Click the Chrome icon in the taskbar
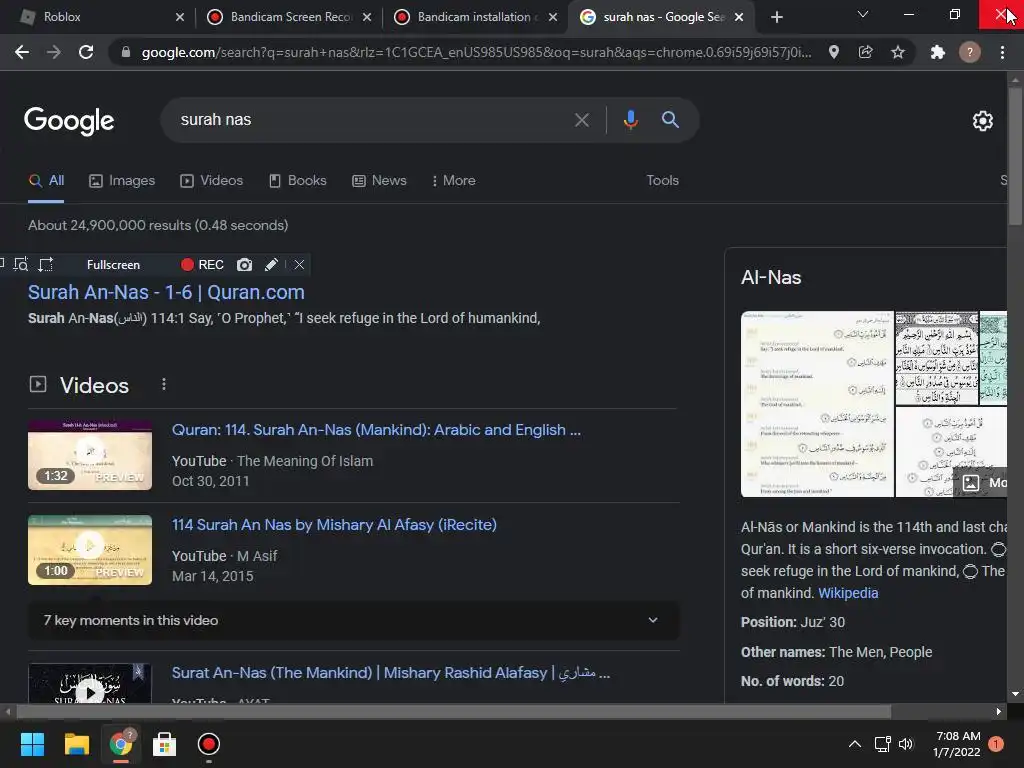Image resolution: width=1024 pixels, height=768 pixels. [121, 744]
